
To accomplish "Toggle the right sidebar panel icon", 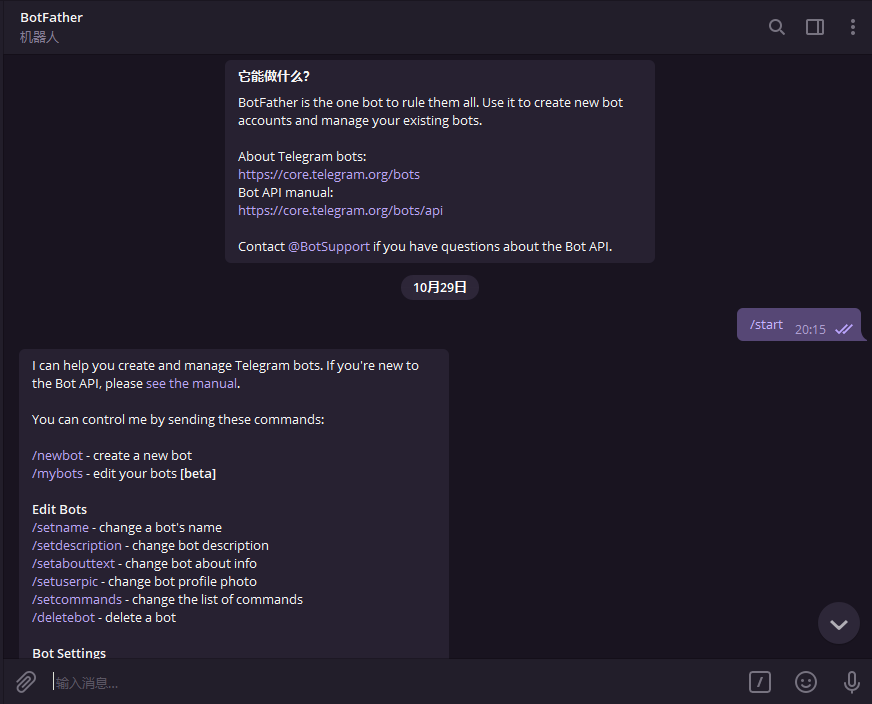I will click(815, 27).
